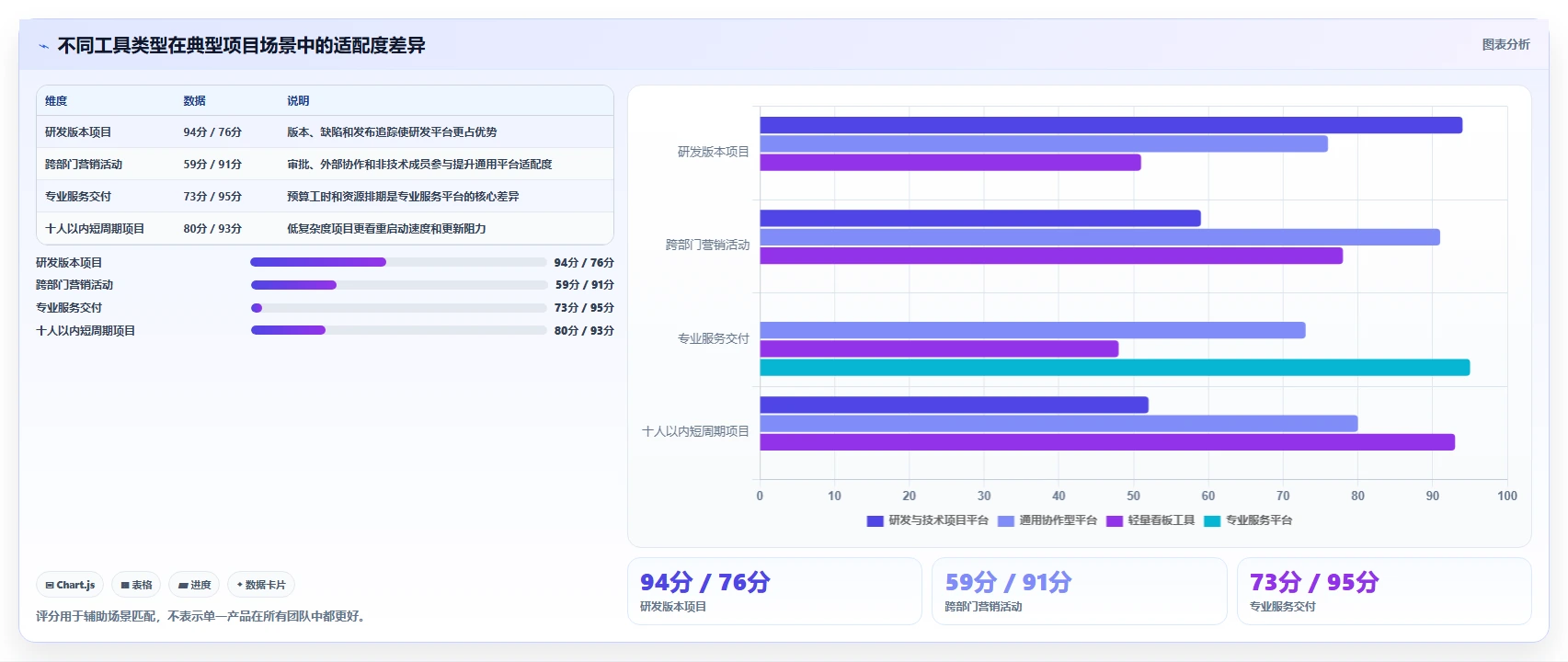Toggle the 通用协作型平台 legend swatch

click(x=1005, y=520)
